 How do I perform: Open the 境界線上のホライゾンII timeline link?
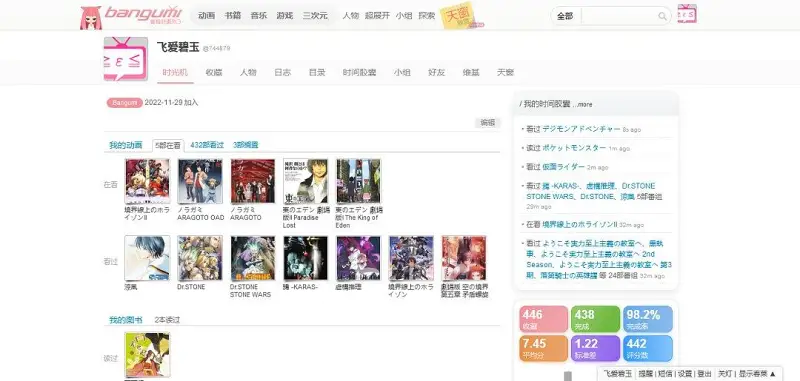[x=580, y=224]
